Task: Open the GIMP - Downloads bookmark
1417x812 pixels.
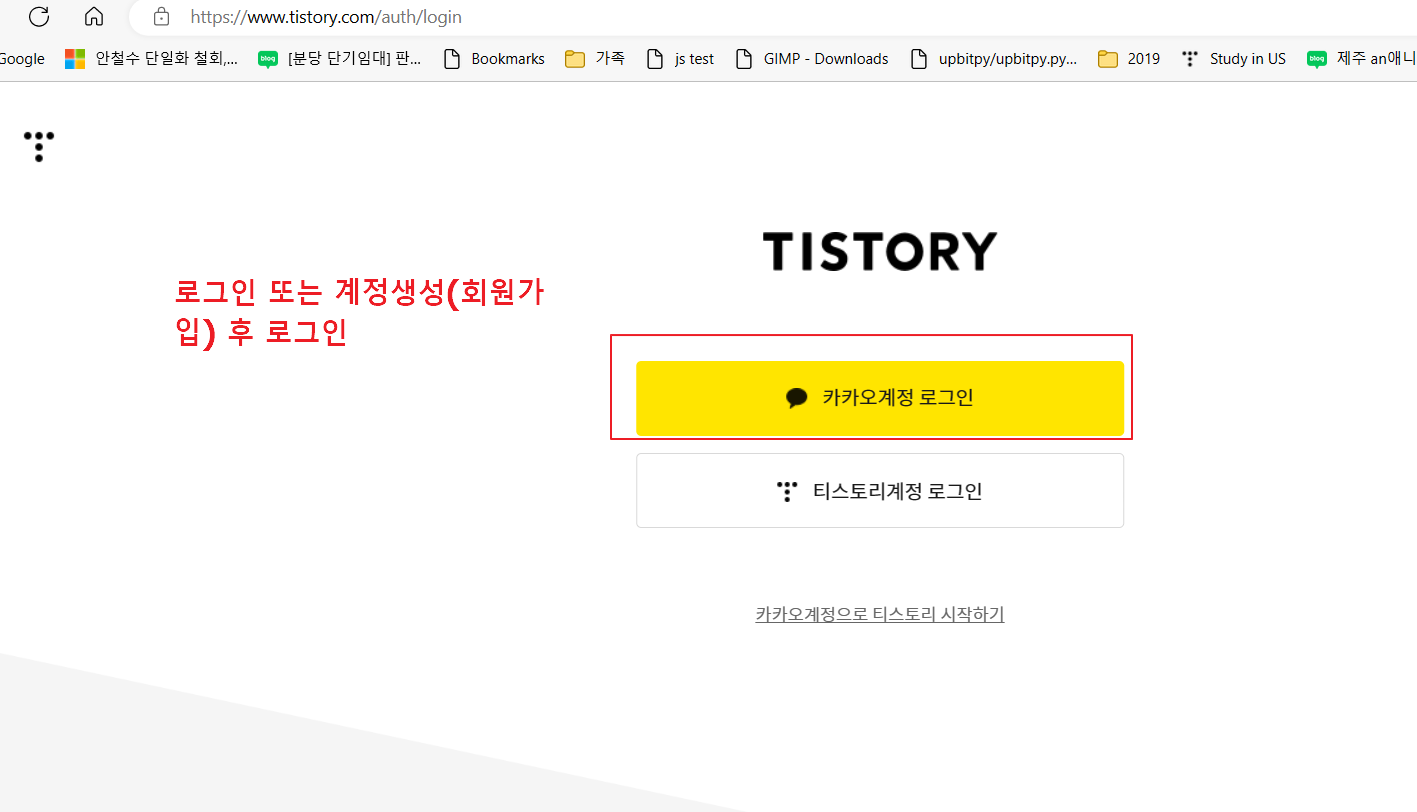Action: (811, 59)
